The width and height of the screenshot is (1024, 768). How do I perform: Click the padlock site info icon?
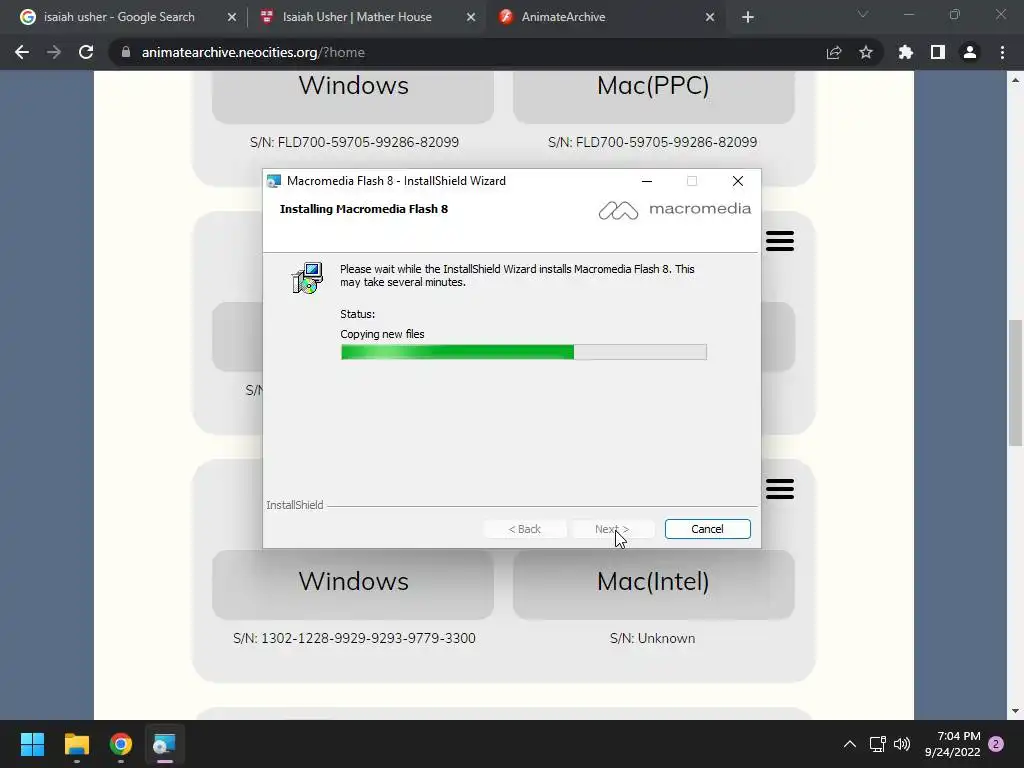[x=126, y=52]
